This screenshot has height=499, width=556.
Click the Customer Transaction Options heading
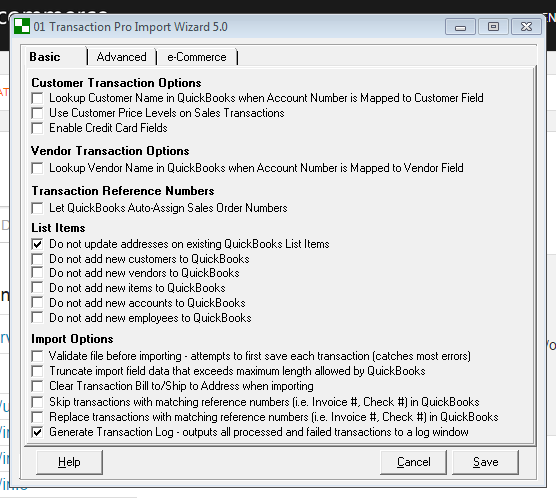click(x=116, y=83)
